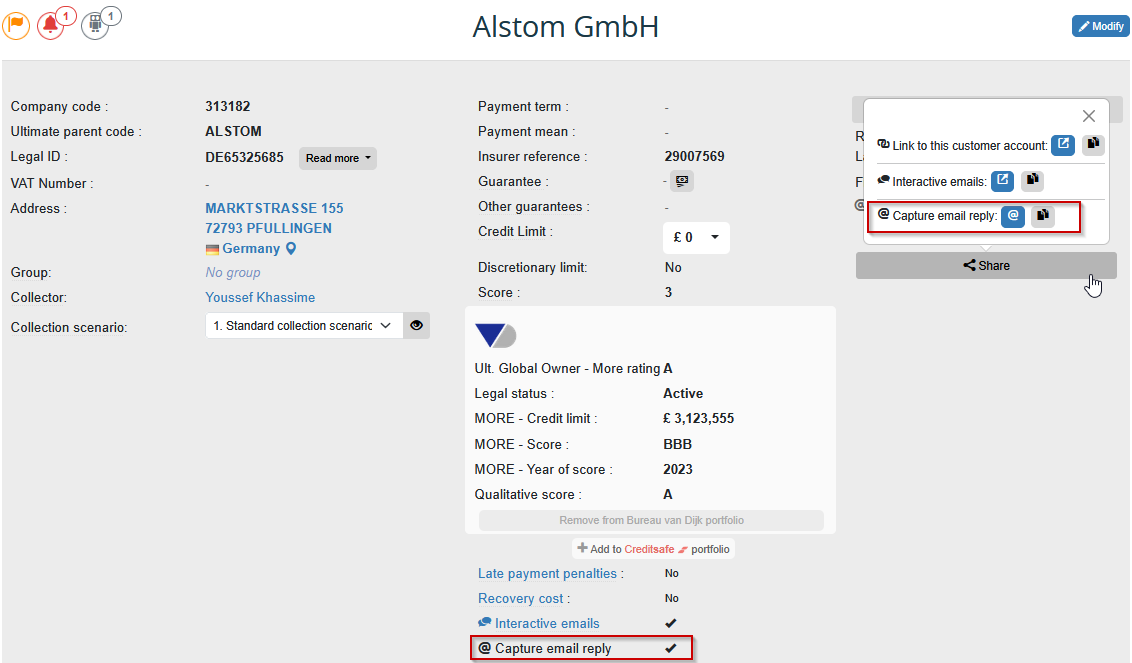Open the Credit Limit dropdown
Image resolution: width=1132 pixels, height=663 pixels.
(x=696, y=238)
